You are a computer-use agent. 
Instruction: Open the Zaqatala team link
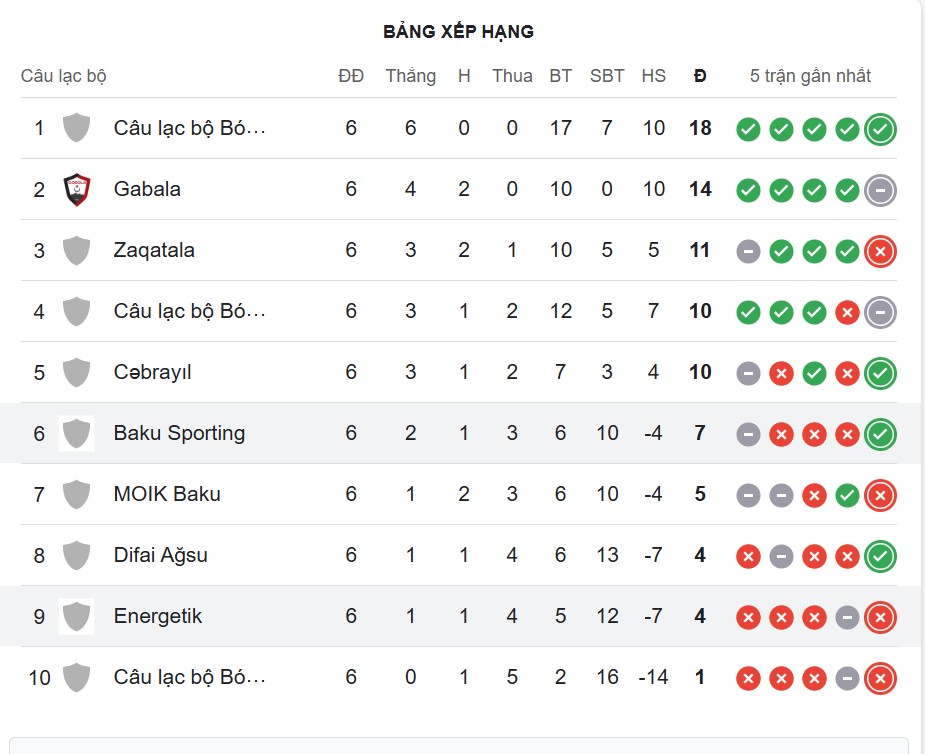(154, 250)
